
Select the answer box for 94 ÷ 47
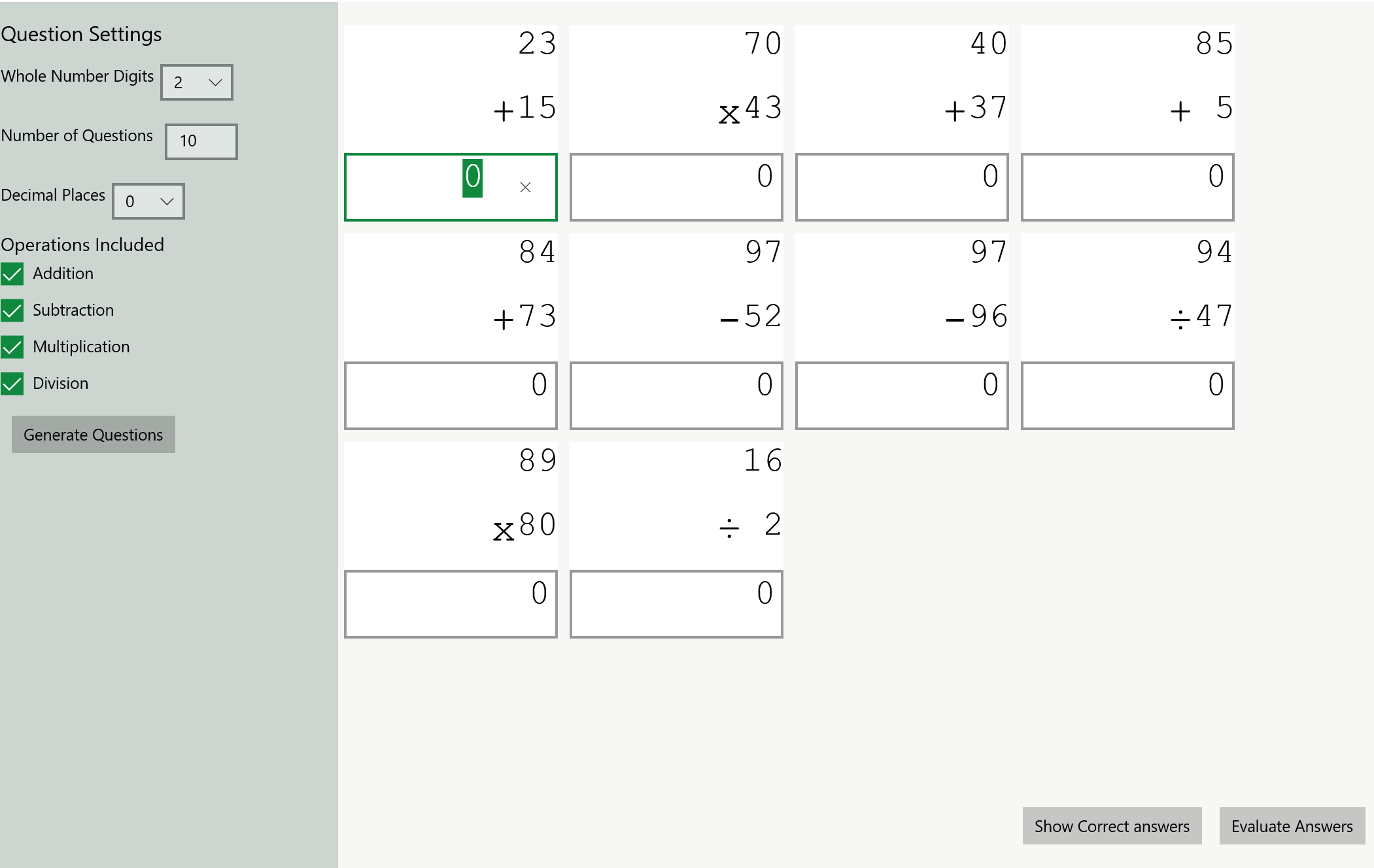(1127, 396)
